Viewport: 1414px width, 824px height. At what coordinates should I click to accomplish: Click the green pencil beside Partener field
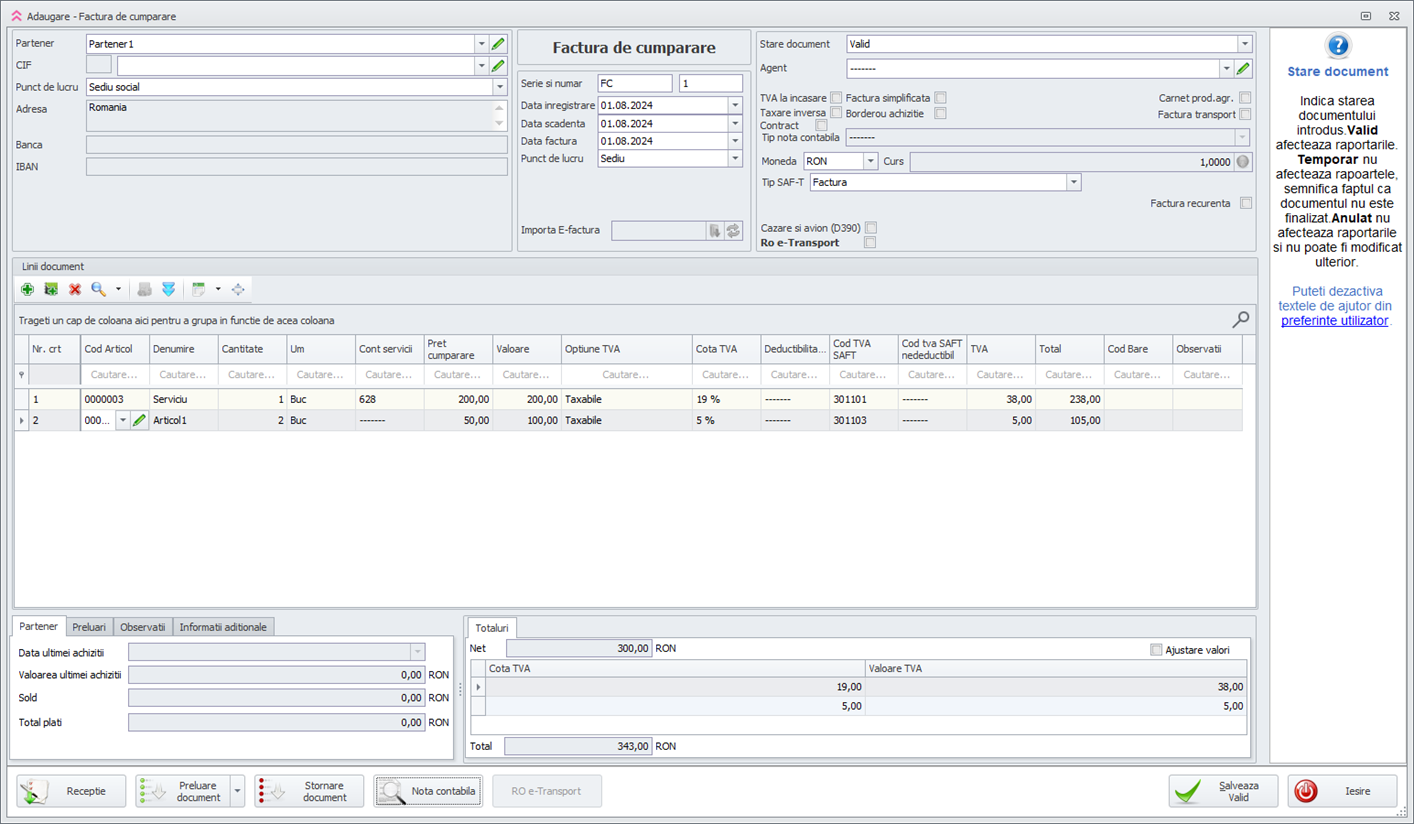click(498, 44)
